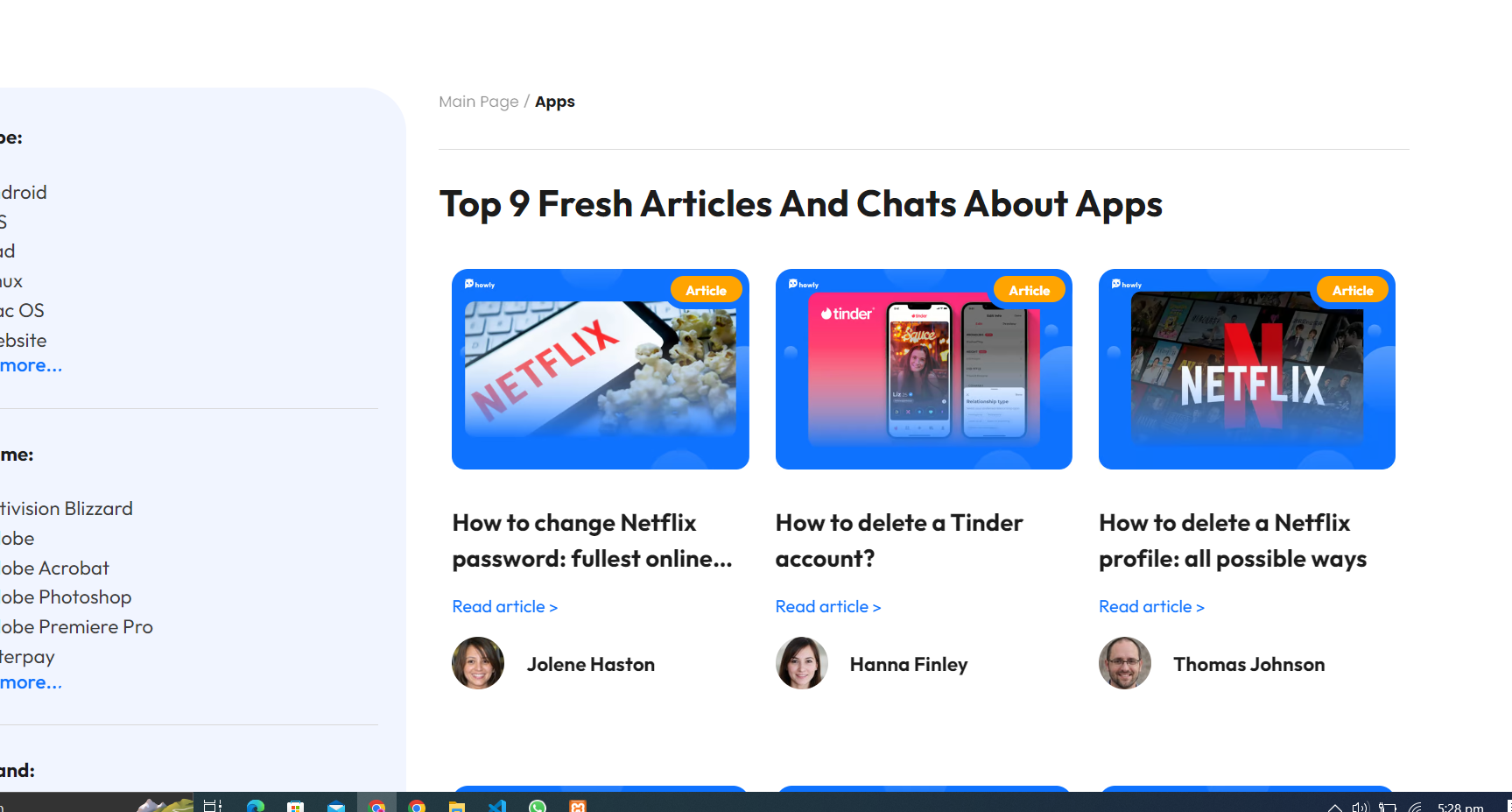The width and height of the screenshot is (1512, 812).
Task: Open Microsoft Store from taskbar
Action: click(x=296, y=806)
